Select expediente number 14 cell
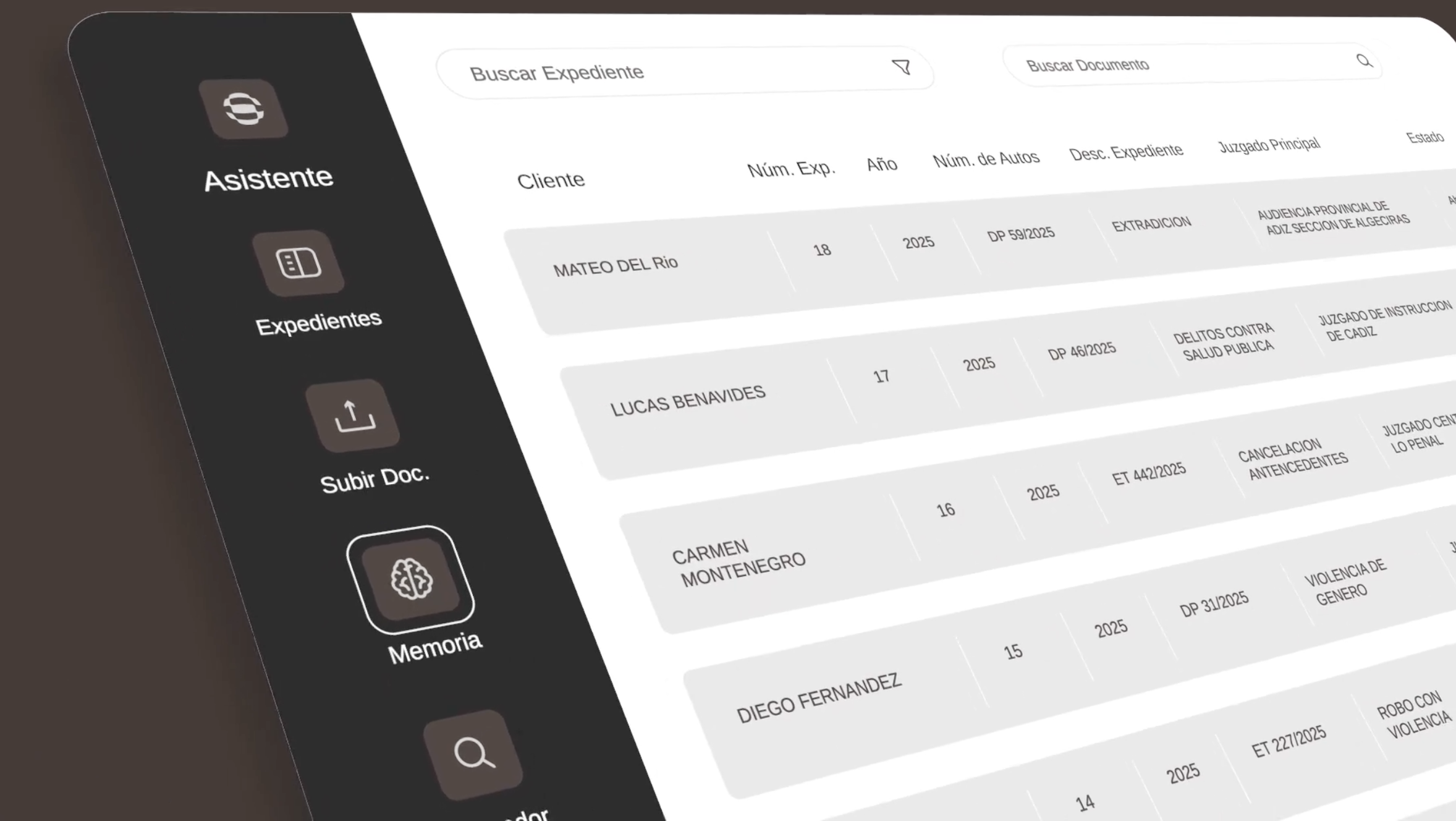This screenshot has height=821, width=1456. (1085, 802)
